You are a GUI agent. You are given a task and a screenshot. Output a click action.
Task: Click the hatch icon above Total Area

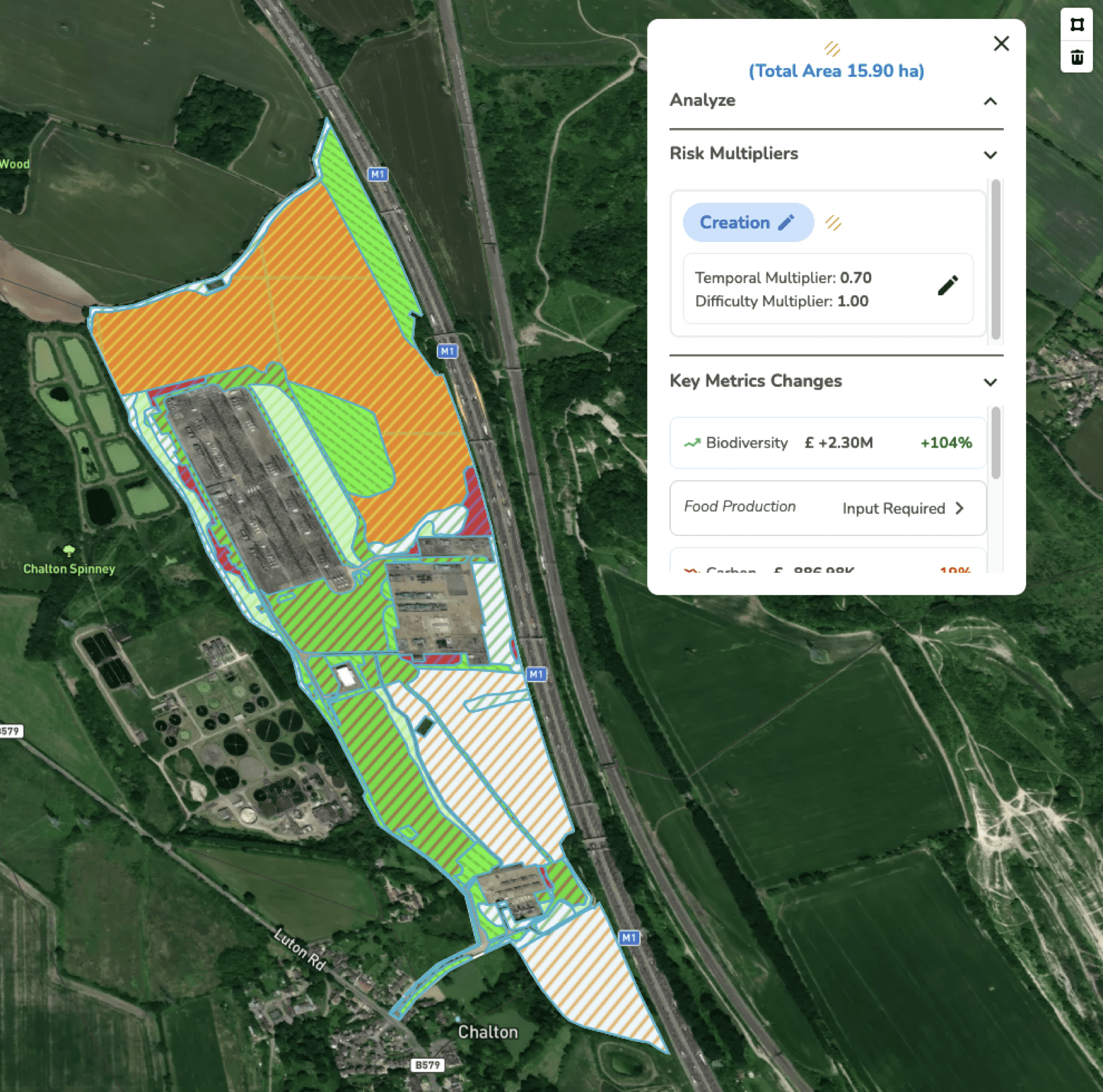coord(832,49)
